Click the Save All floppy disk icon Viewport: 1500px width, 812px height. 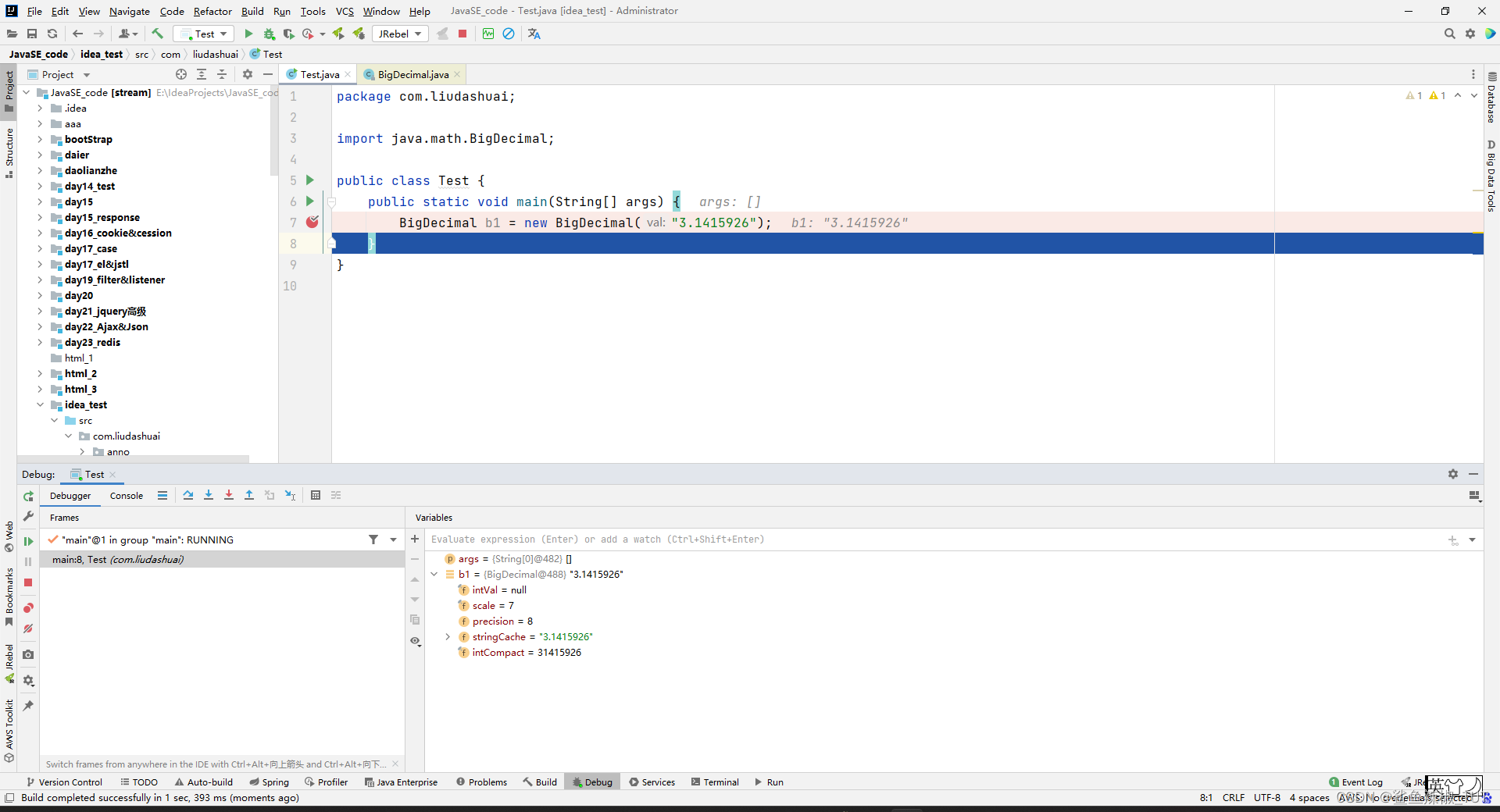click(32, 34)
